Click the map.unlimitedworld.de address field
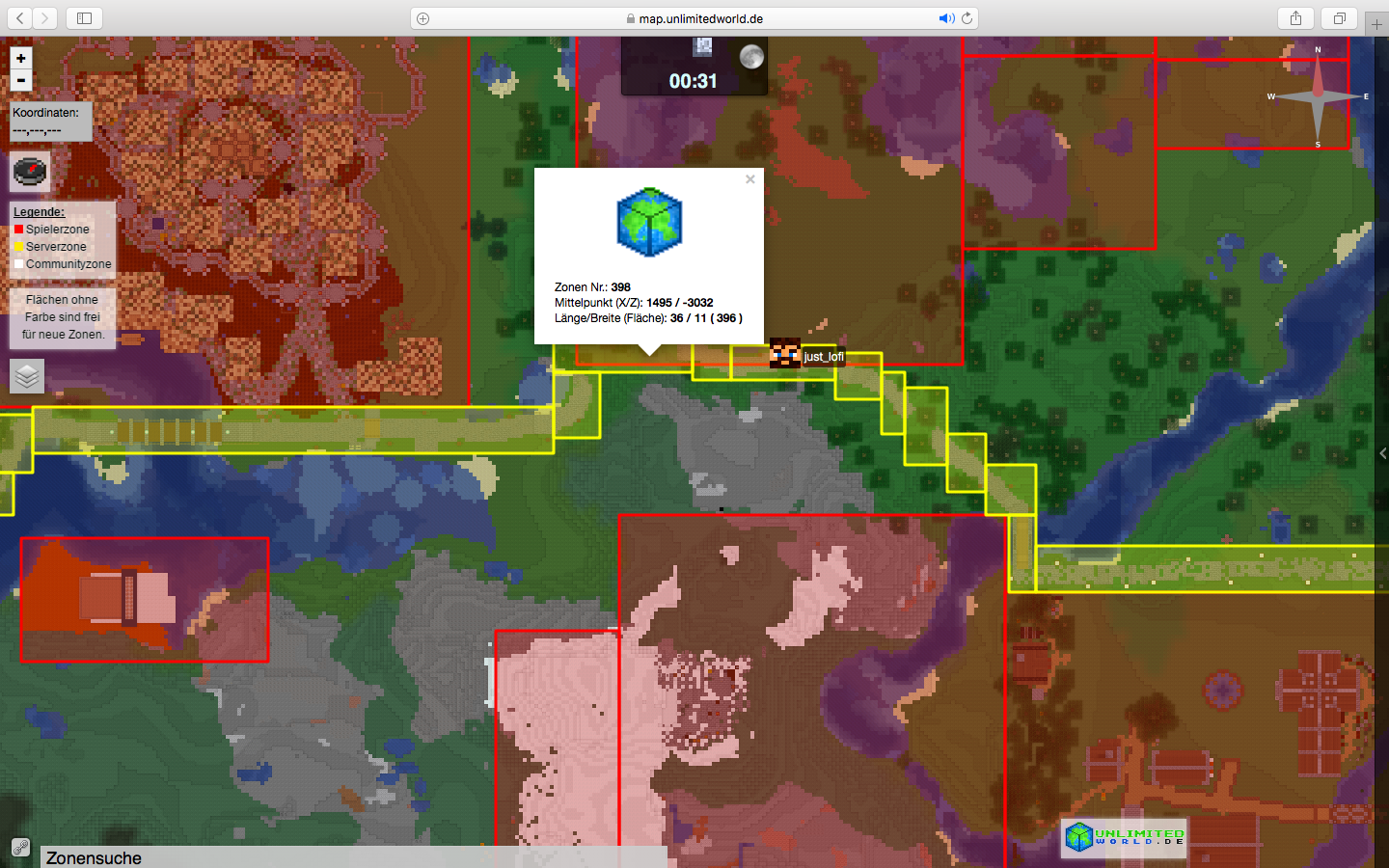The image size is (1389, 868). pyautogui.click(x=694, y=18)
